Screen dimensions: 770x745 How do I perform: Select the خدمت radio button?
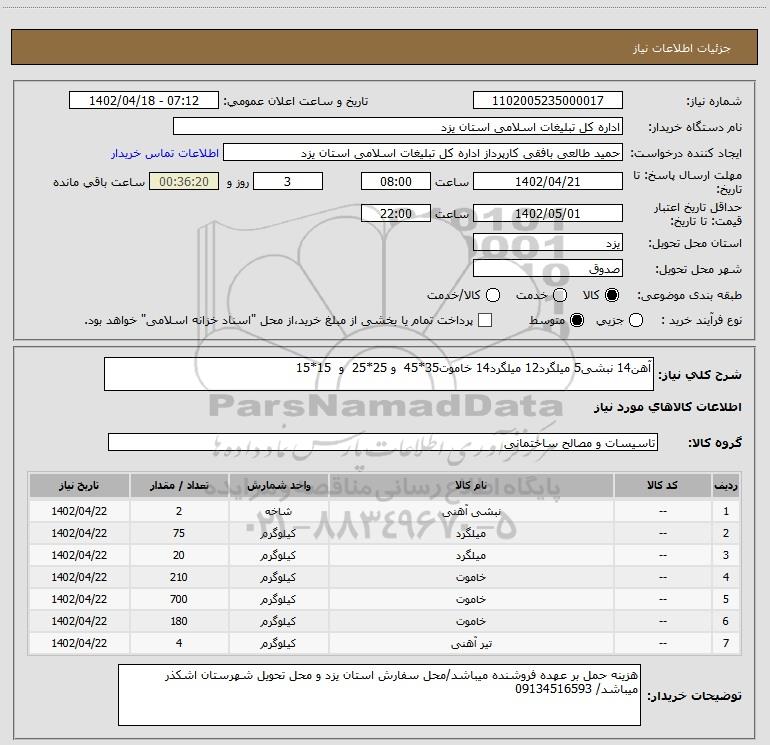pyautogui.click(x=560, y=295)
